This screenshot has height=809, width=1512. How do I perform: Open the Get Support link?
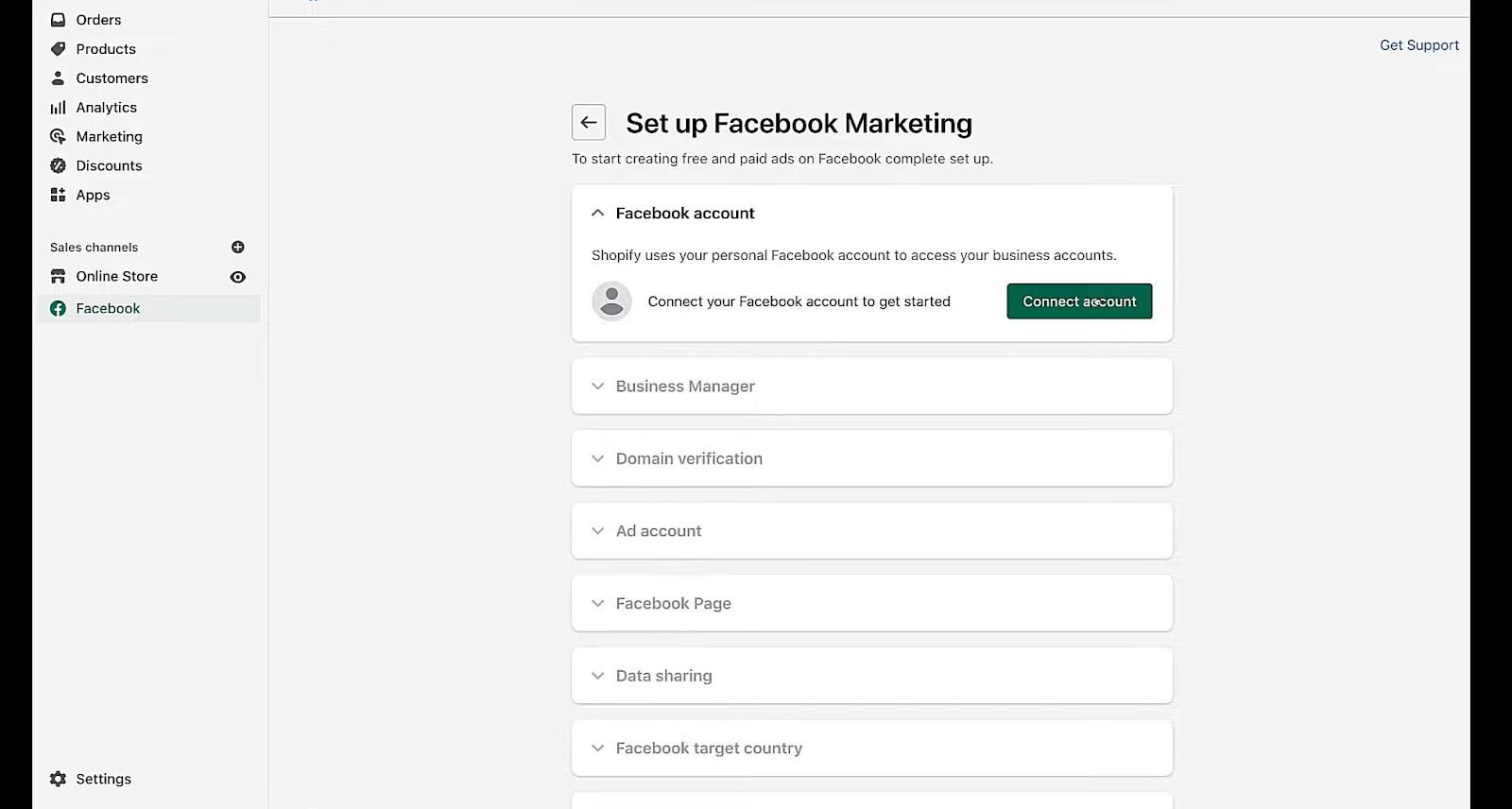pos(1418,45)
